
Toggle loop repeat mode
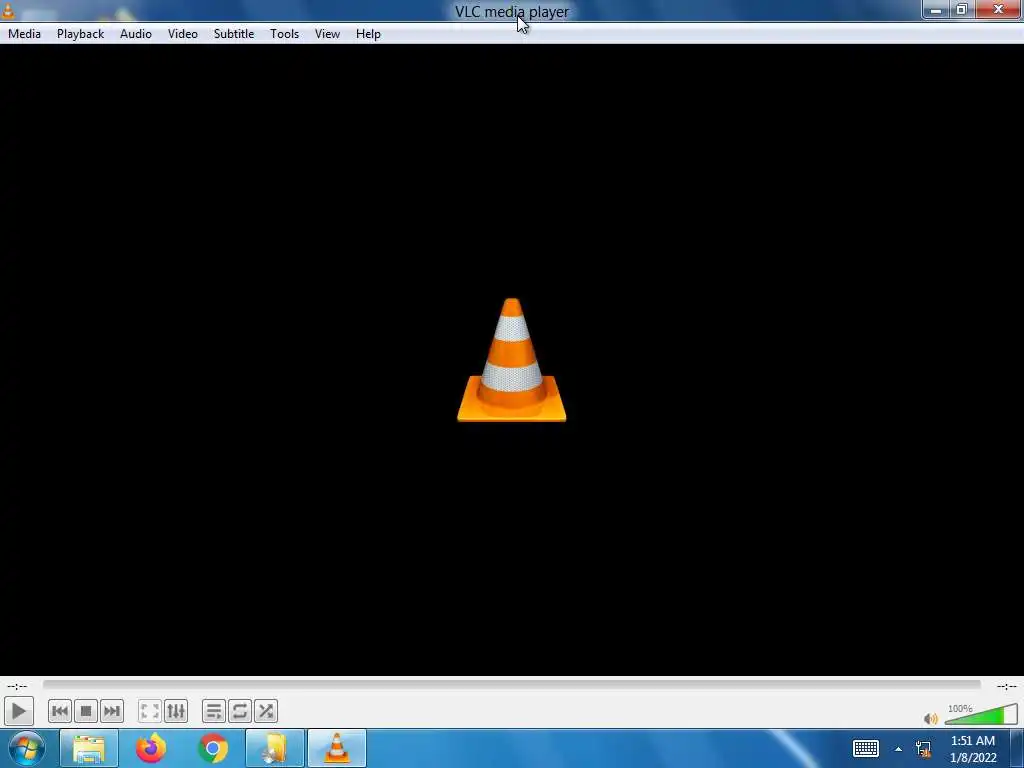coord(240,711)
